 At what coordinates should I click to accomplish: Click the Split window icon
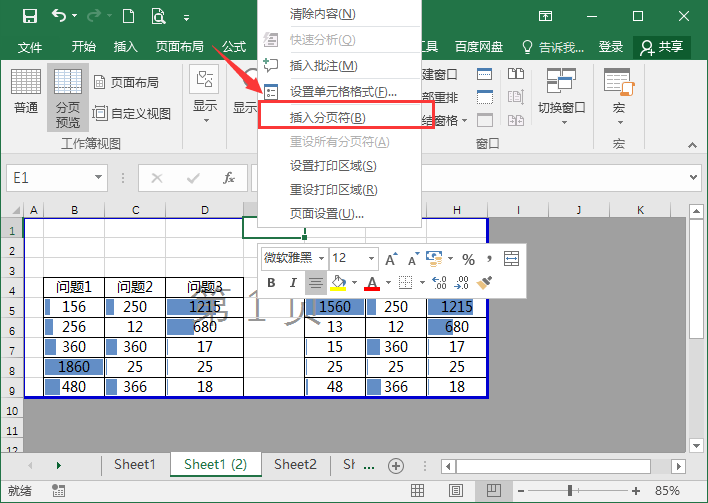(x=484, y=74)
